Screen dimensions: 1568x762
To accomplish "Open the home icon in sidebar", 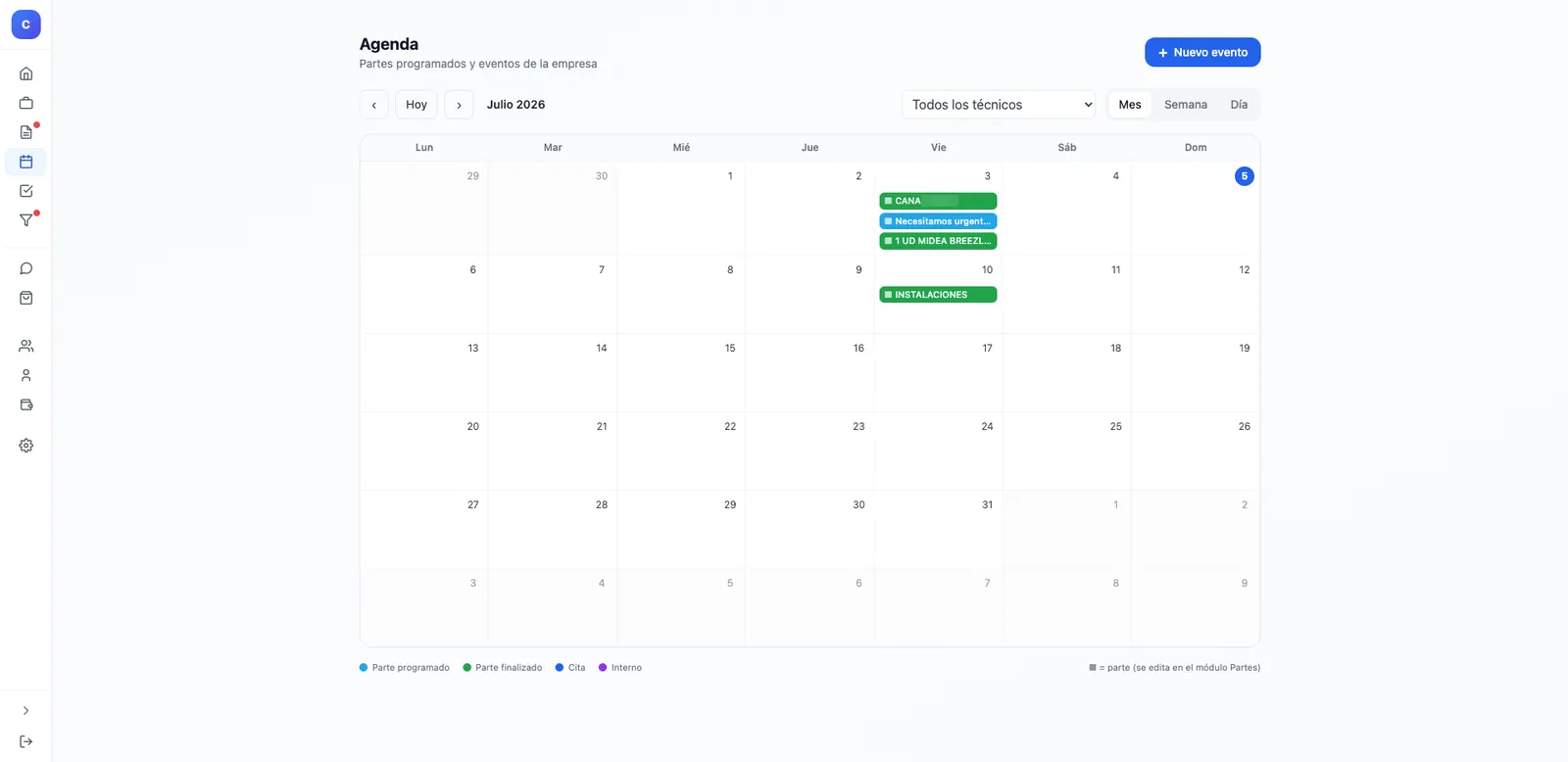I will [26, 73].
